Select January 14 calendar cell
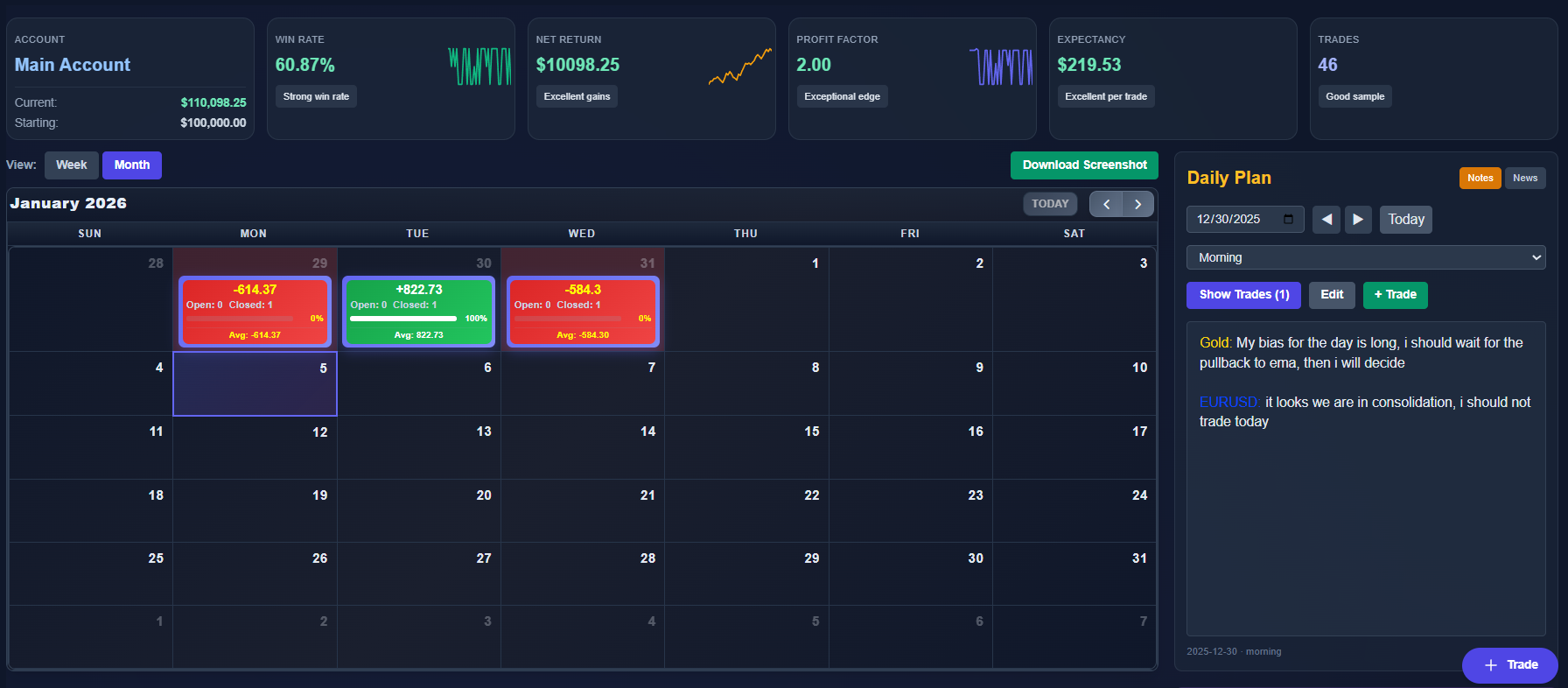This screenshot has height=688, width=1568. coord(583,447)
